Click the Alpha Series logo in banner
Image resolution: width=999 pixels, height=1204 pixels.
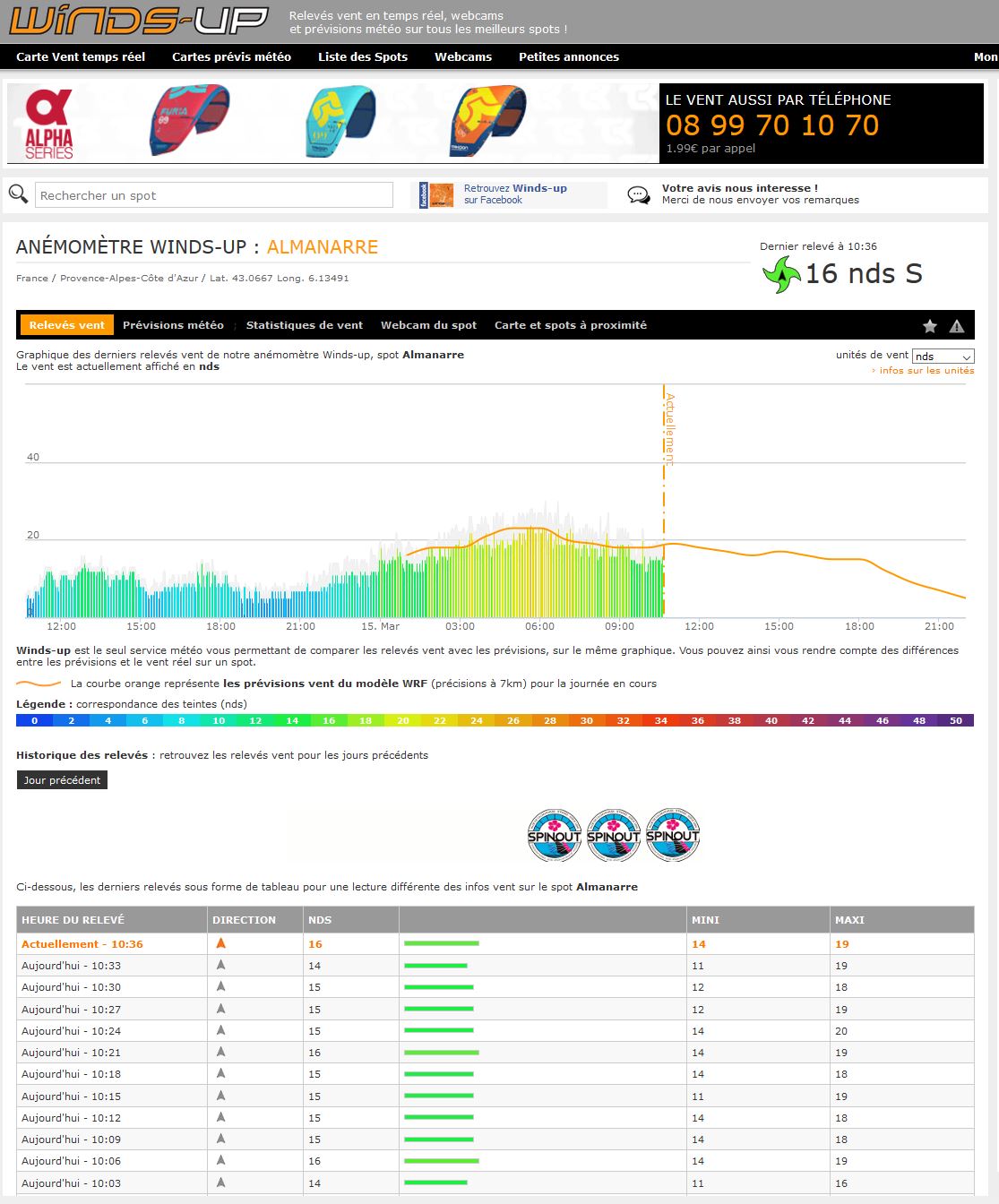(x=49, y=124)
